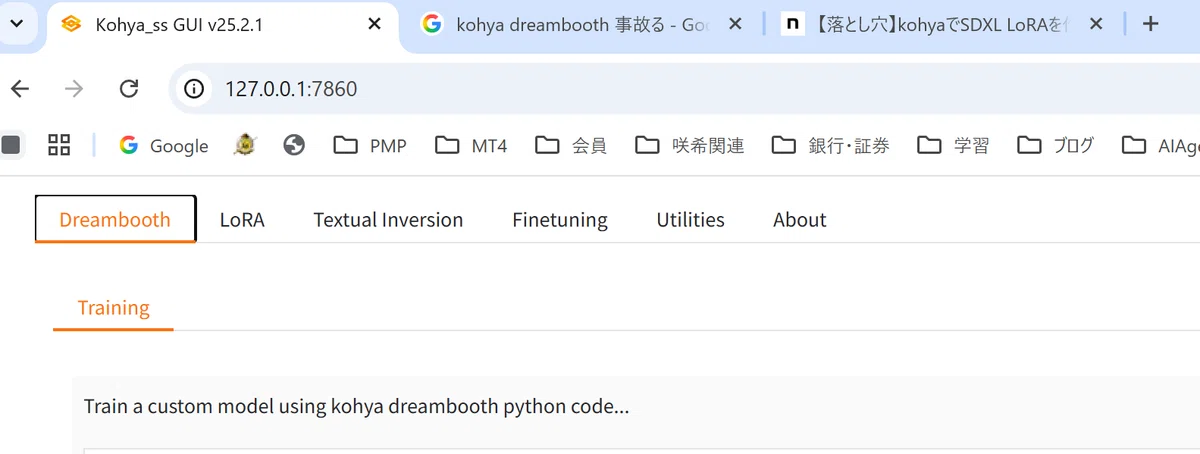Viewport: 1200px width, 454px height.
Task: Open the PMP bookmark folder
Action: click(x=370, y=146)
